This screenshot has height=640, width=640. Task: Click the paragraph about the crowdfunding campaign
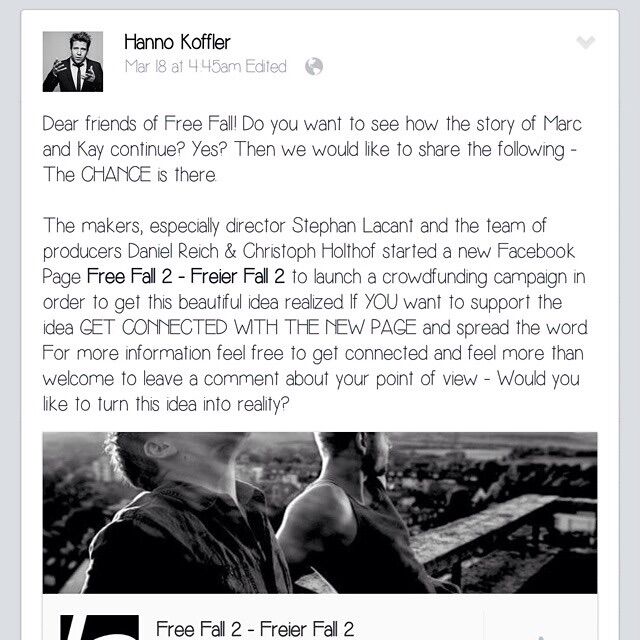pos(315,315)
